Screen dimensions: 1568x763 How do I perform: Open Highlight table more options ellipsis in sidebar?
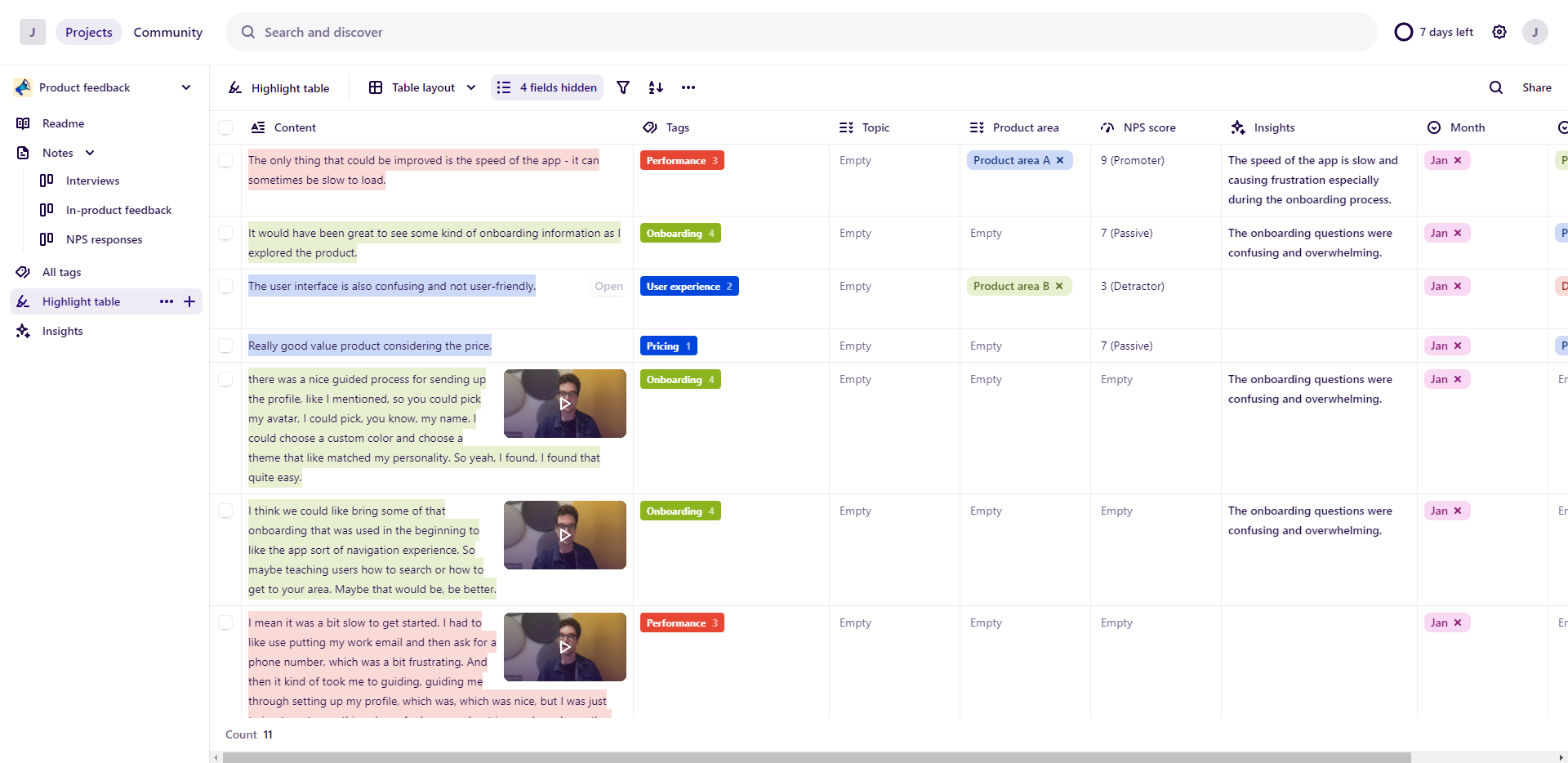[167, 301]
